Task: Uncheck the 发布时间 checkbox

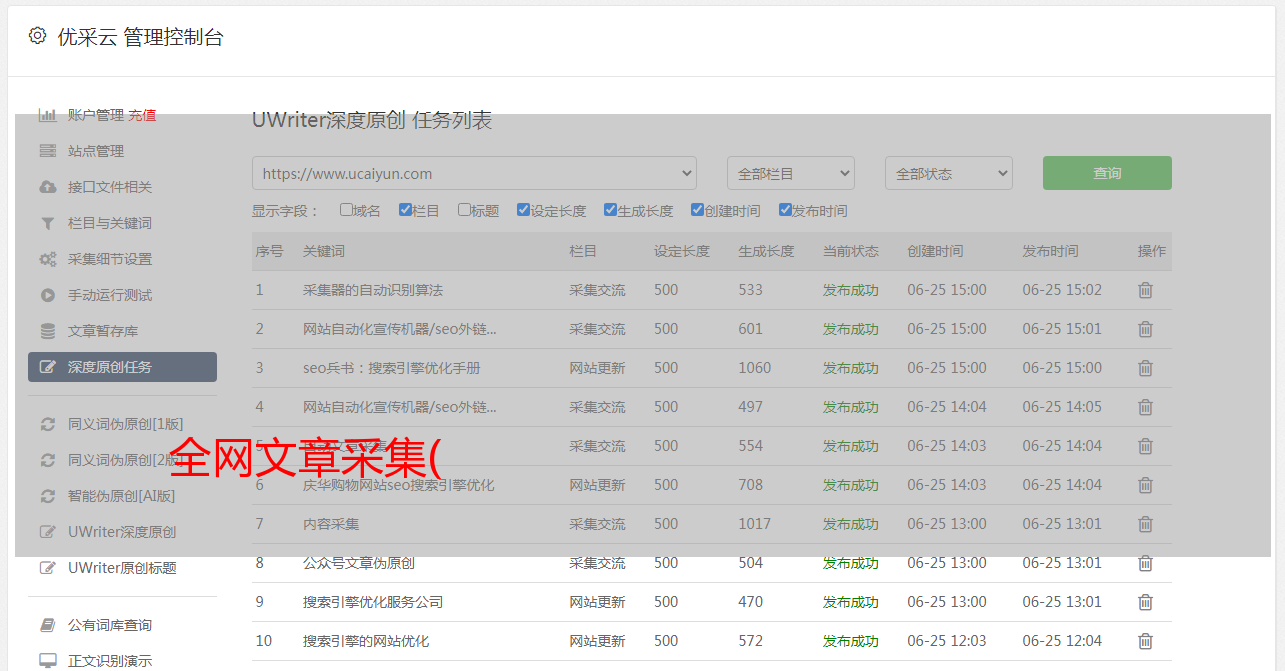Action: point(785,210)
